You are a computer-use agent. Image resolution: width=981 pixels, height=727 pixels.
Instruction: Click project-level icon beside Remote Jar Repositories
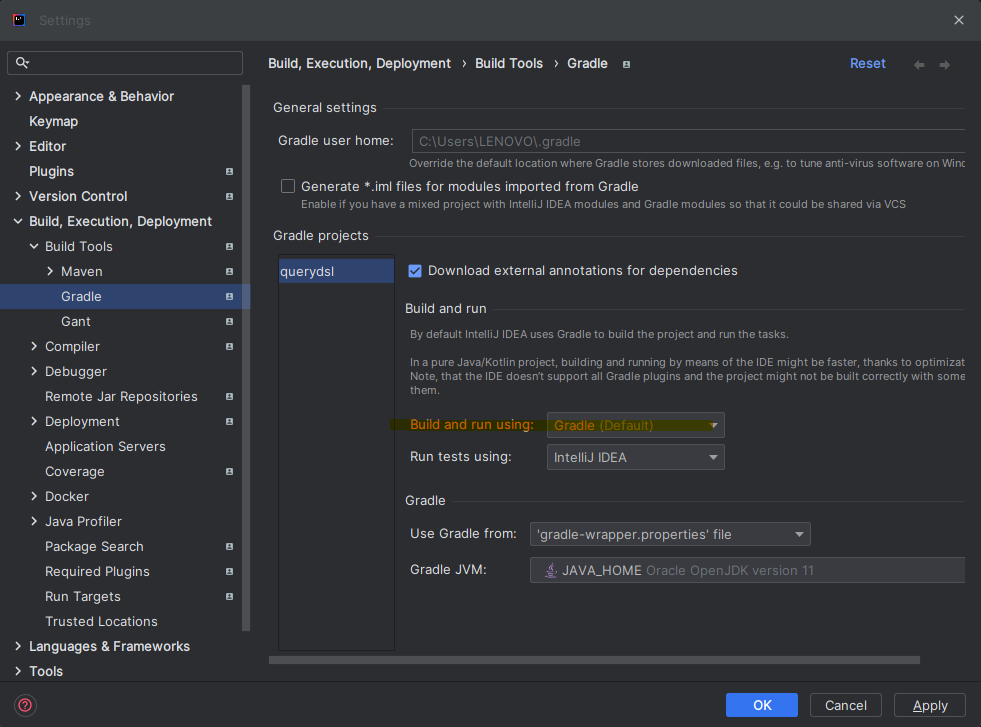pyautogui.click(x=230, y=397)
